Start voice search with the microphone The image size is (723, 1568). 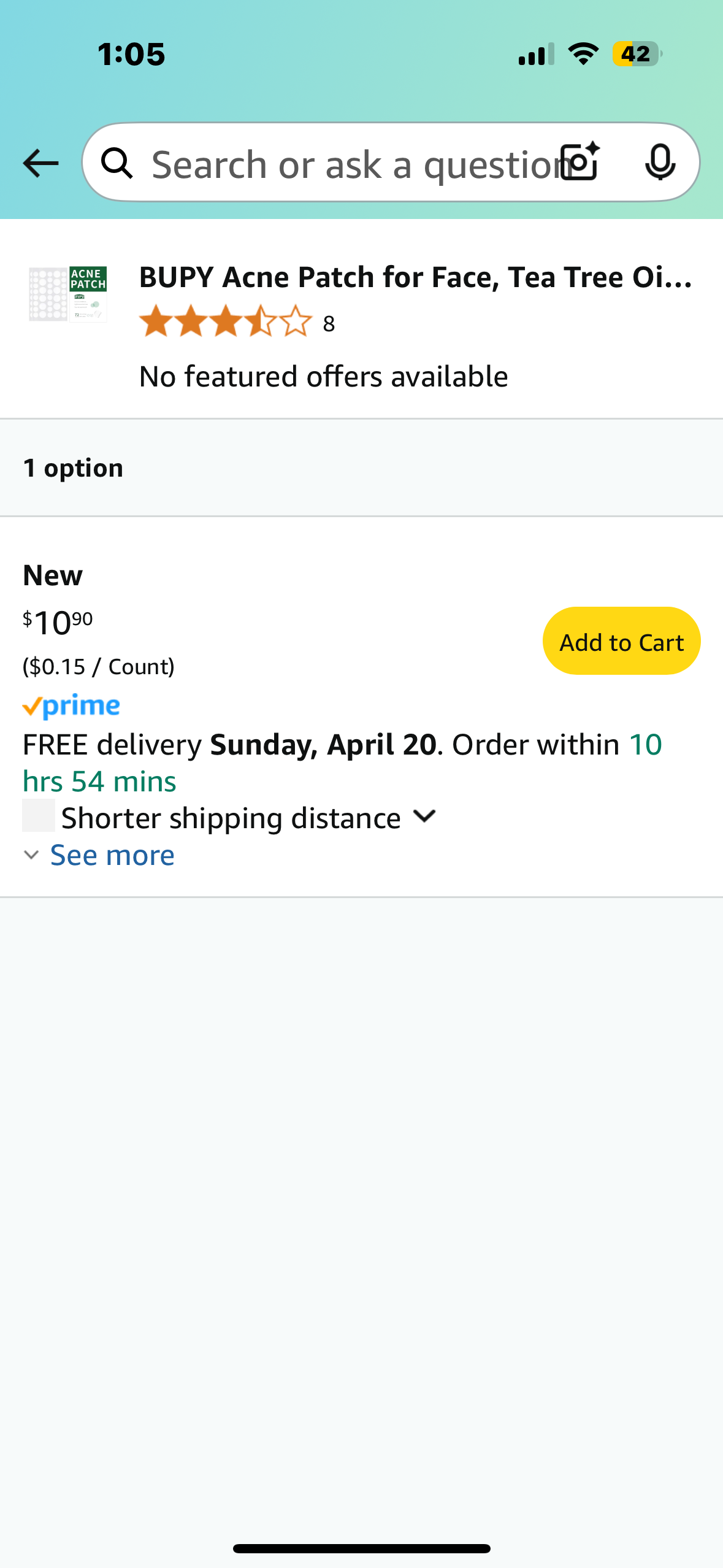click(660, 162)
